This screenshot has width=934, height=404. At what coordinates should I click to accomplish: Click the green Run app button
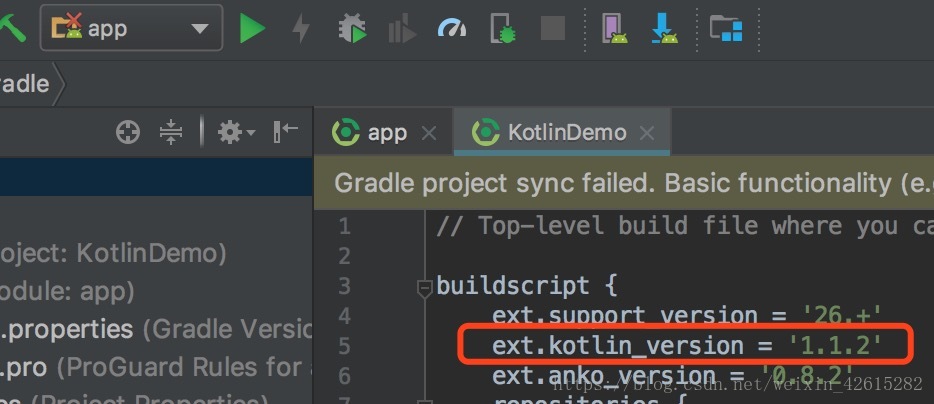(252, 29)
